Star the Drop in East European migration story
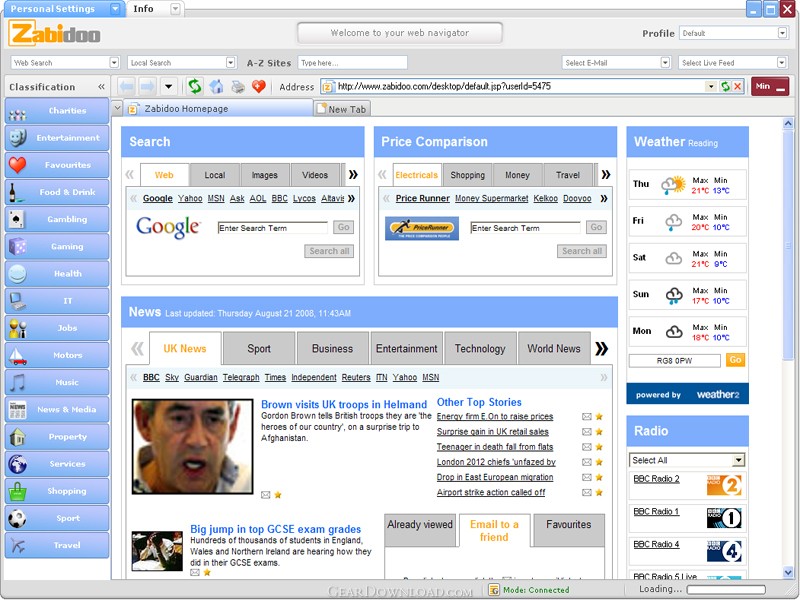 (599, 478)
